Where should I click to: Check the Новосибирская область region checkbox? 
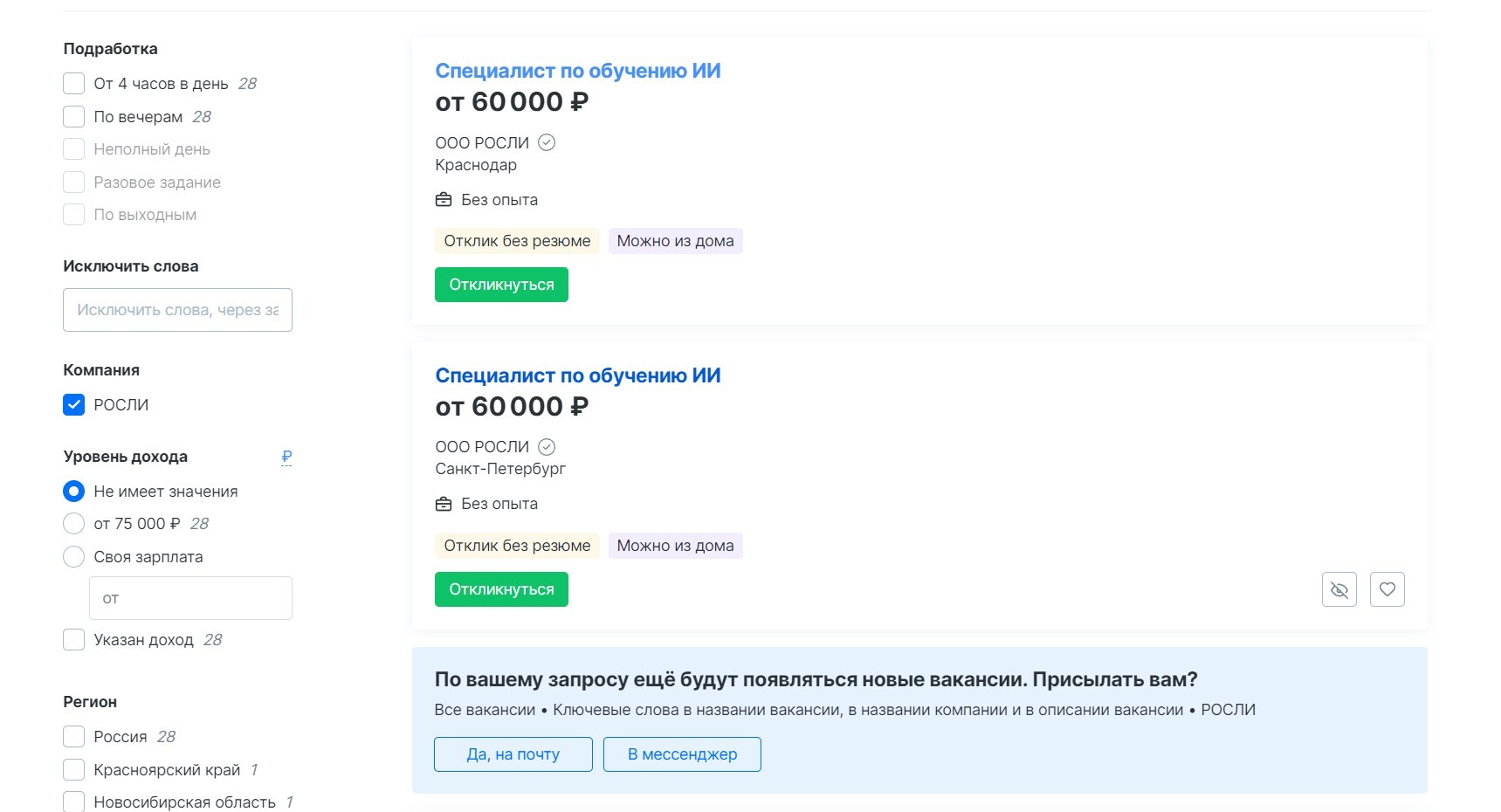(74, 802)
